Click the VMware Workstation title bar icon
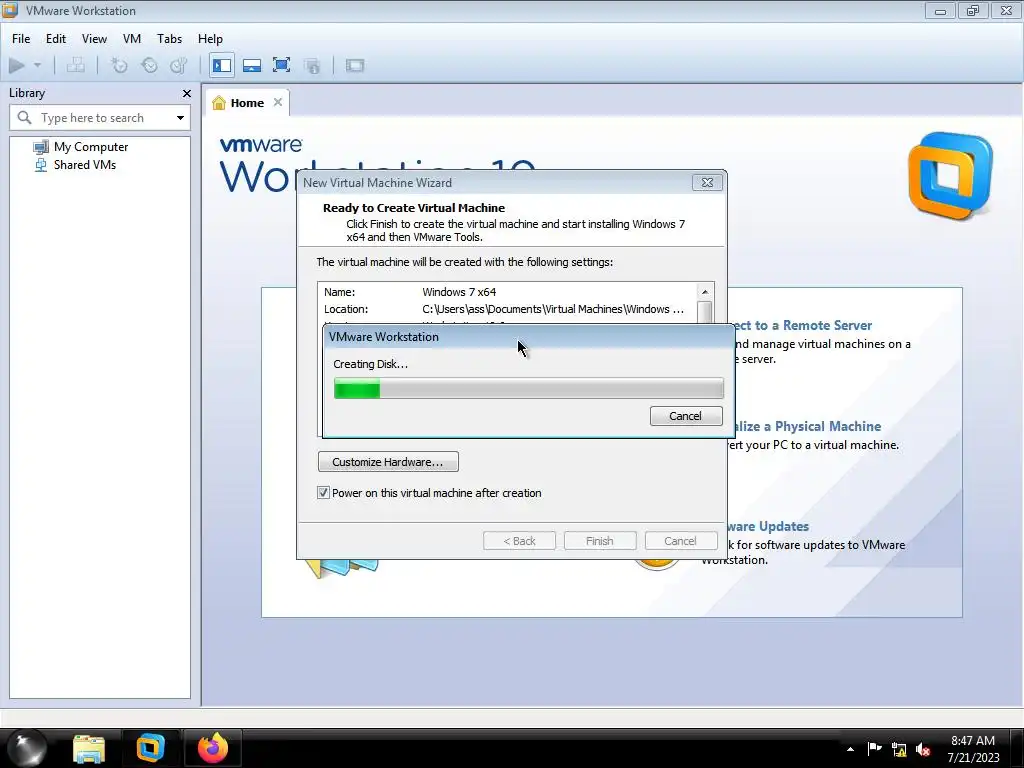Viewport: 1024px width, 768px height. [10, 10]
